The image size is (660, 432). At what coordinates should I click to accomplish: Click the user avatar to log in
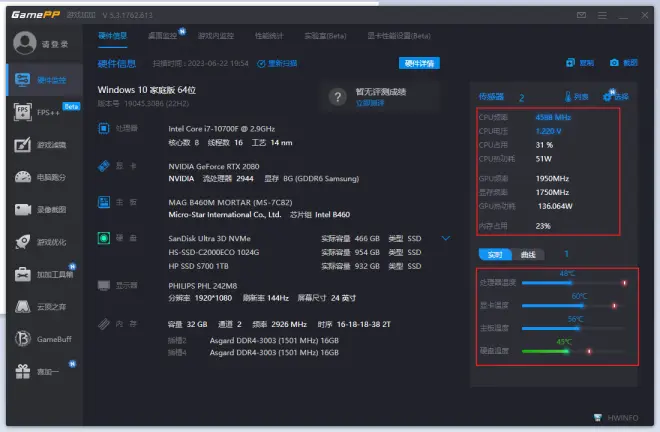pos(24,43)
